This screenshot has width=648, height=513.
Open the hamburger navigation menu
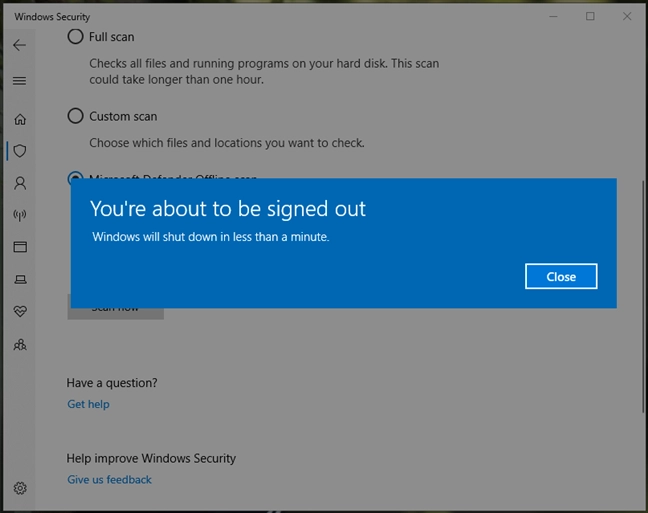(x=19, y=81)
